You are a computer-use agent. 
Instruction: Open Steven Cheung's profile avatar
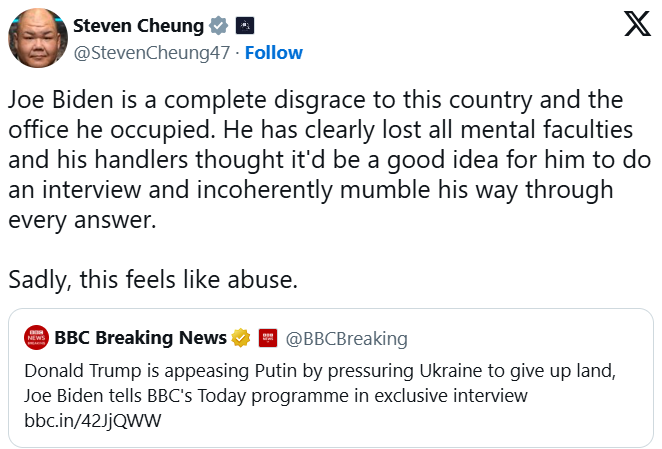[37, 39]
